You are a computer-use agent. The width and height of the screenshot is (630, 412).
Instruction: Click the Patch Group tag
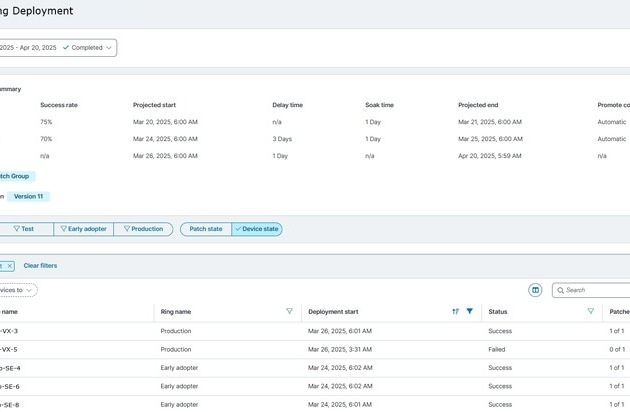[16, 176]
